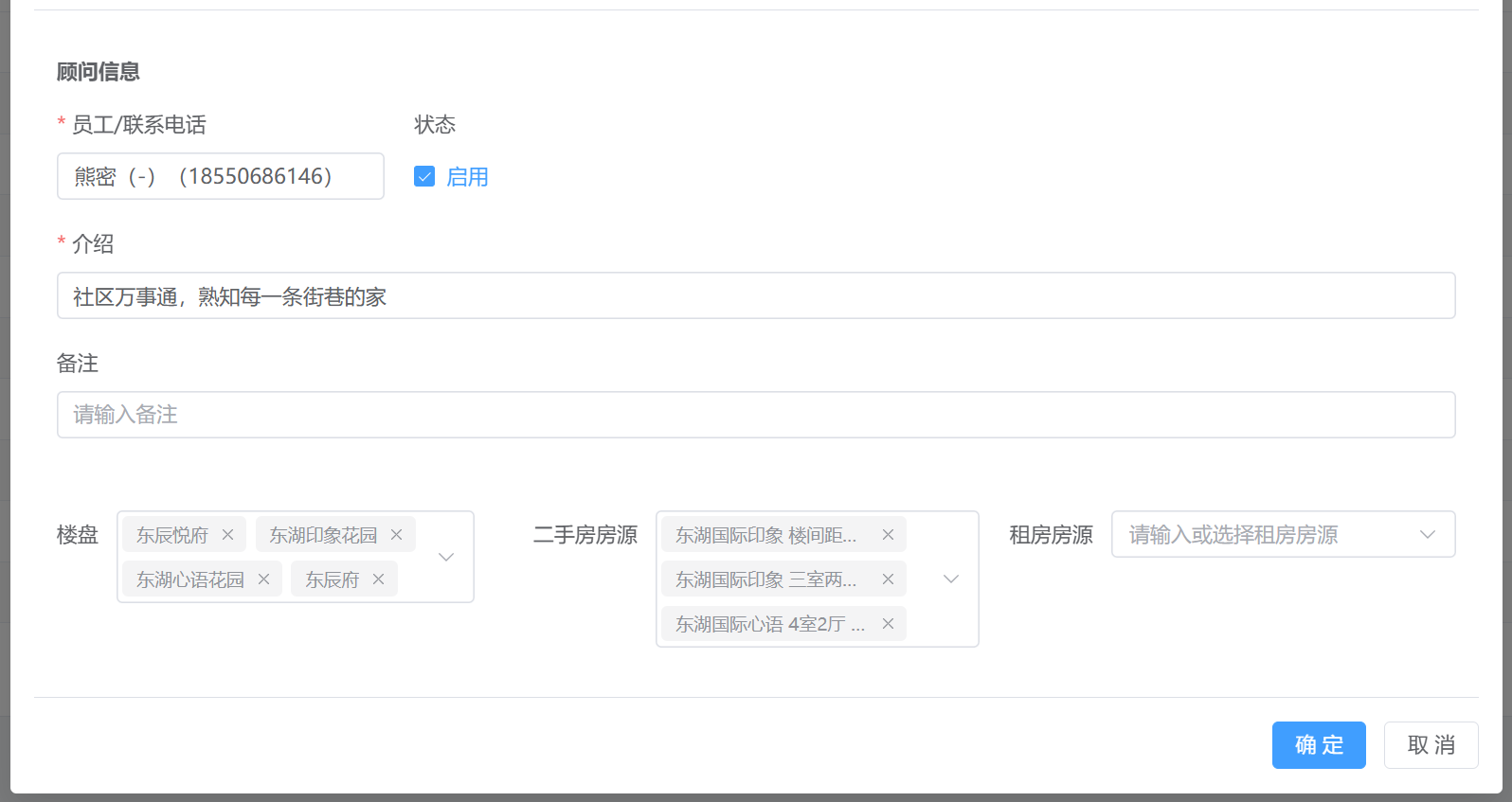Uncheck the 启用 status checkbox
Image resolution: width=1512 pixels, height=802 pixels.
pyautogui.click(x=424, y=177)
